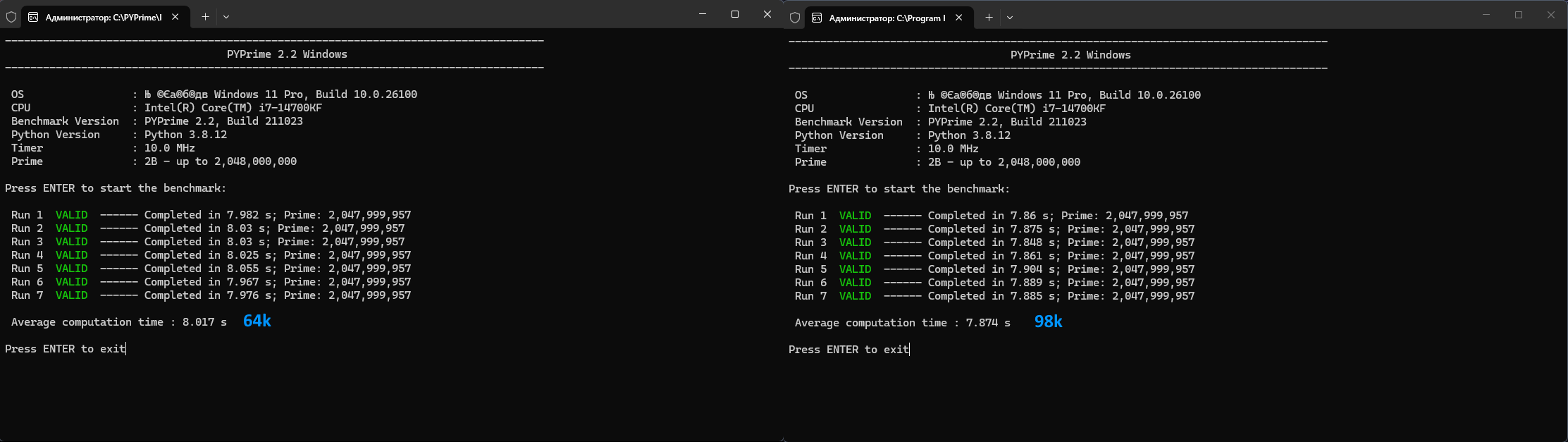Screen dimensions: 1568x442
Task: Click the shield icon in left terminal window
Action: [x=11, y=17]
